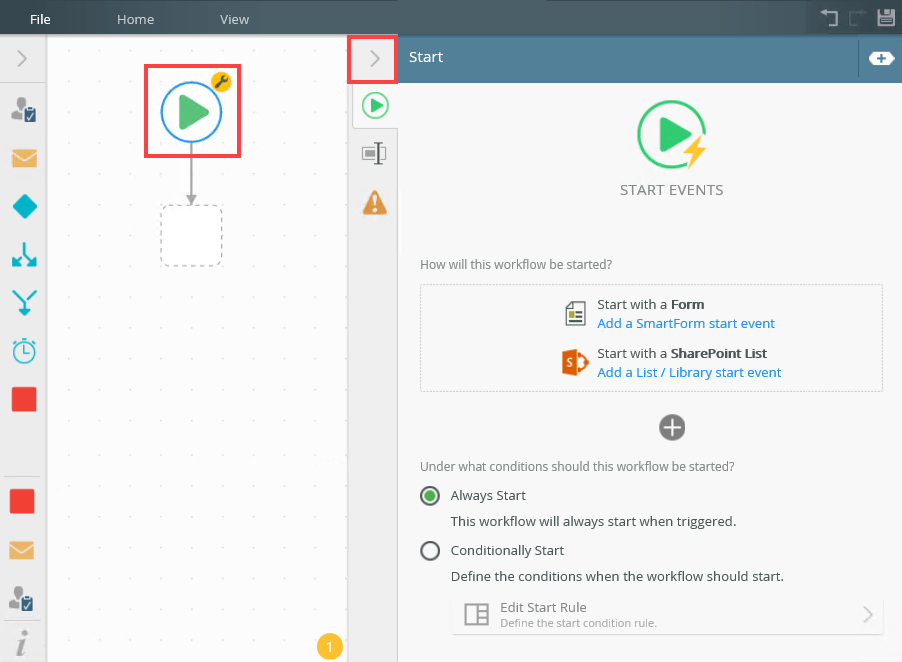Screen dimensions: 902x662
Task: Select the Start step on canvas
Action: coord(191,112)
